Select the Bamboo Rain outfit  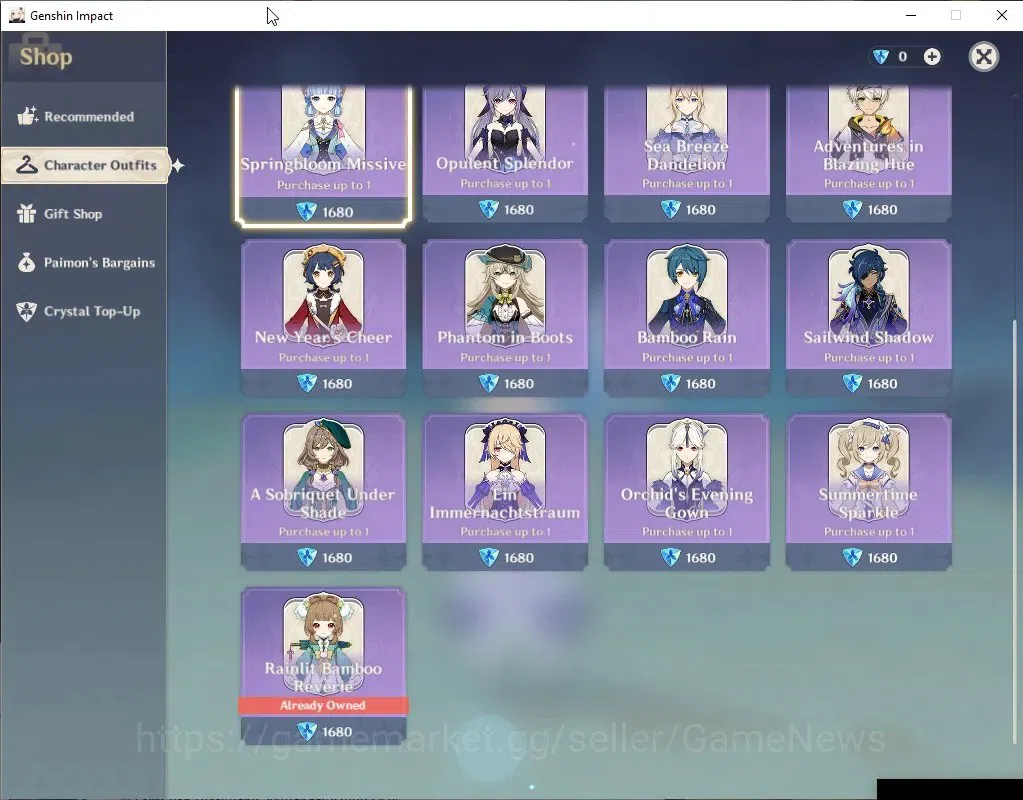tap(687, 318)
